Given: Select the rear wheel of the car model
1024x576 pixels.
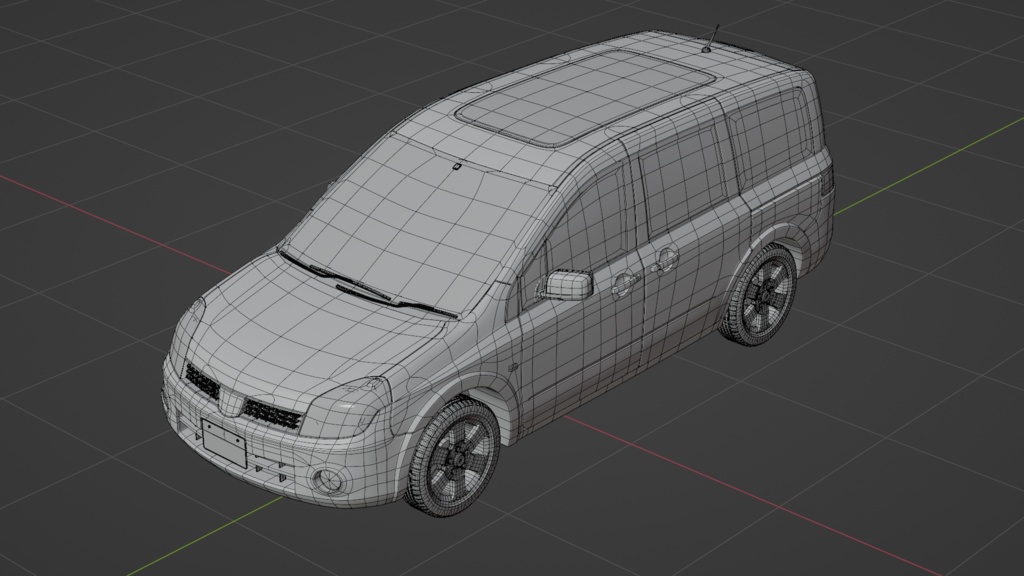Looking at the screenshot, I should pyautogui.click(x=759, y=295).
